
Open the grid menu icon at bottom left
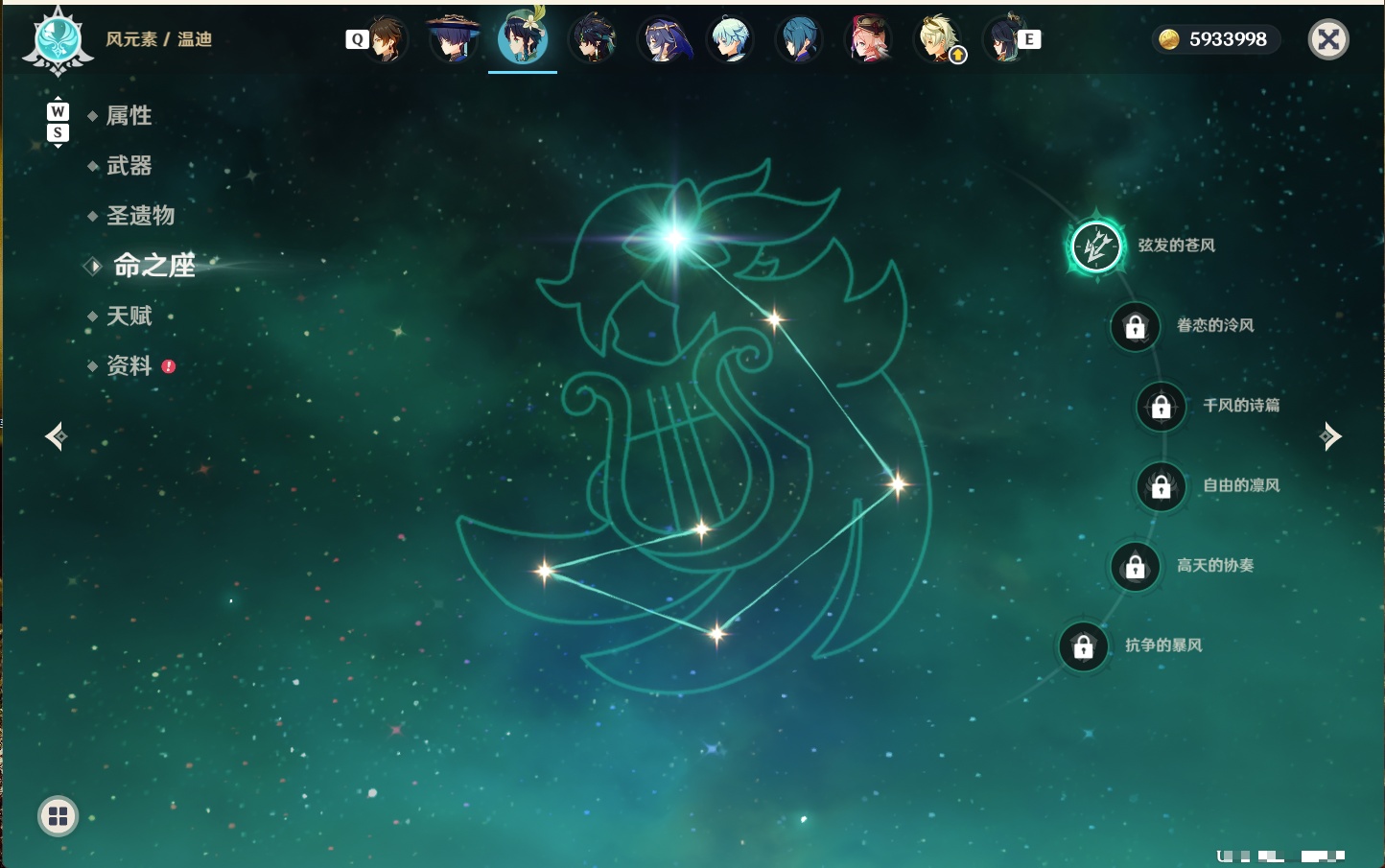coord(58,816)
